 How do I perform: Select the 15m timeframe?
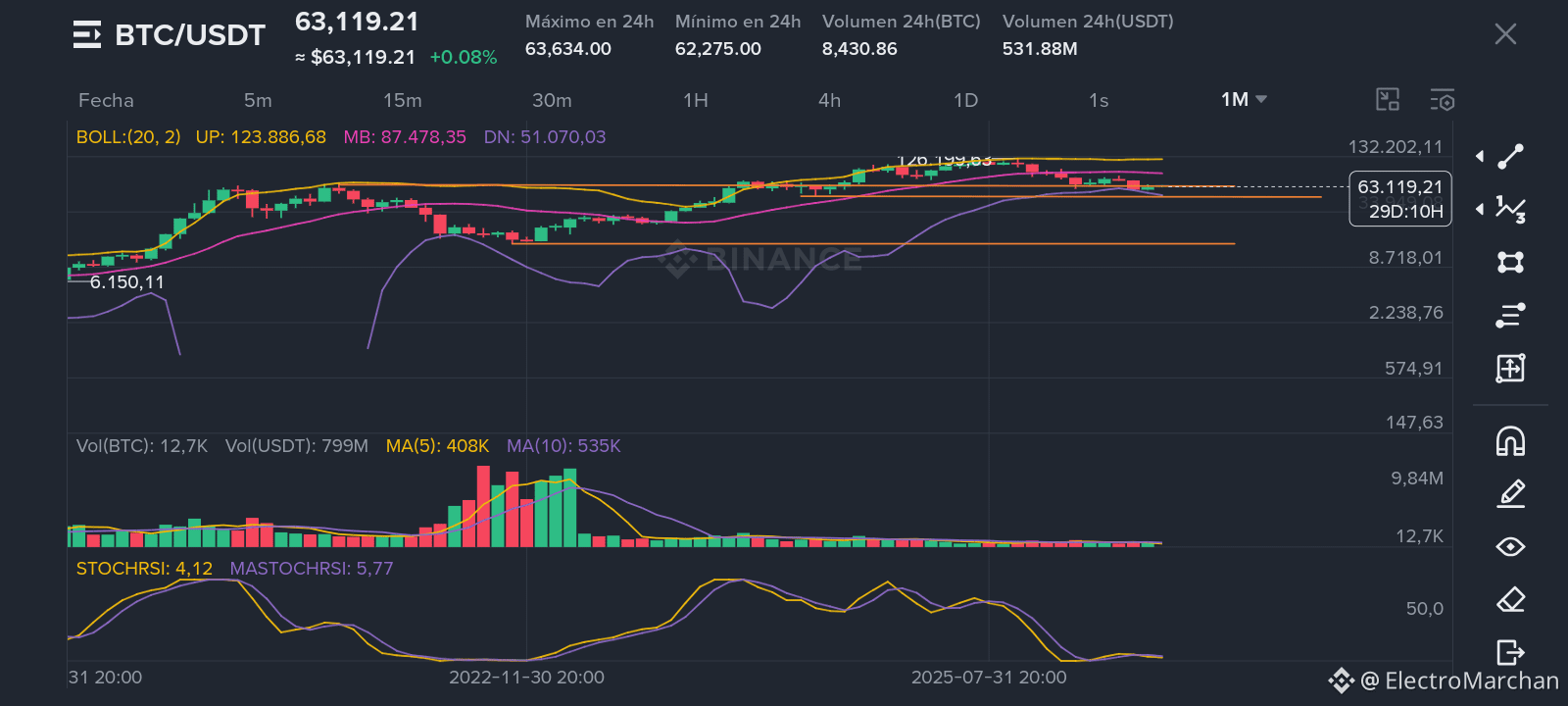[x=402, y=100]
